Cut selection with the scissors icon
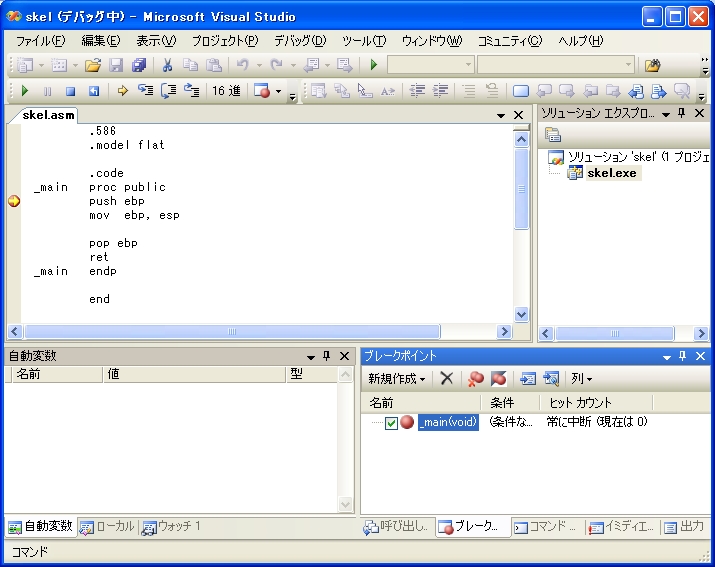This screenshot has height=567, width=715. point(167,65)
